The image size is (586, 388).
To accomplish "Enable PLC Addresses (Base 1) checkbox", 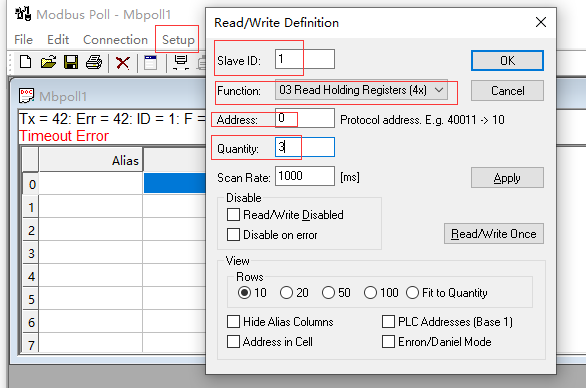I will (x=388, y=321).
